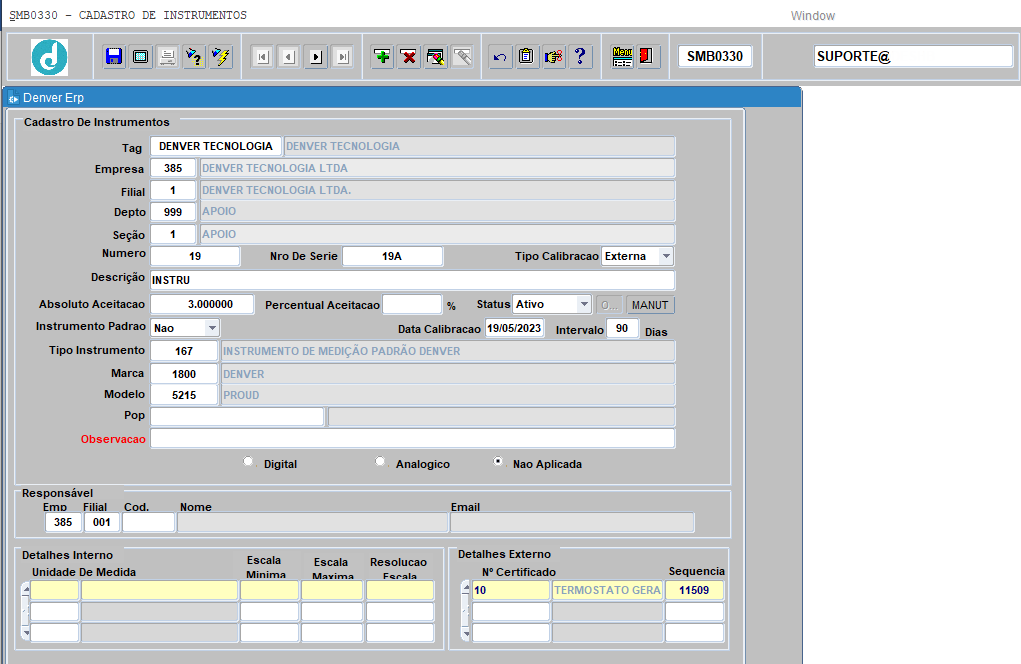Go to the next record arrow

pos(316,57)
